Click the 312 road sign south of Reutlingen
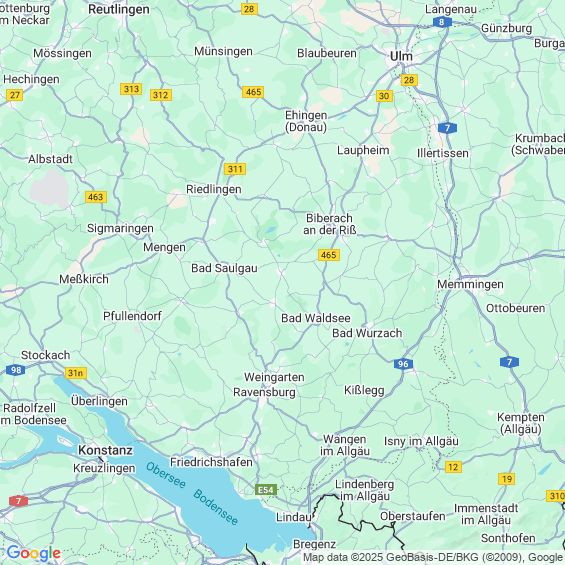 [161, 95]
